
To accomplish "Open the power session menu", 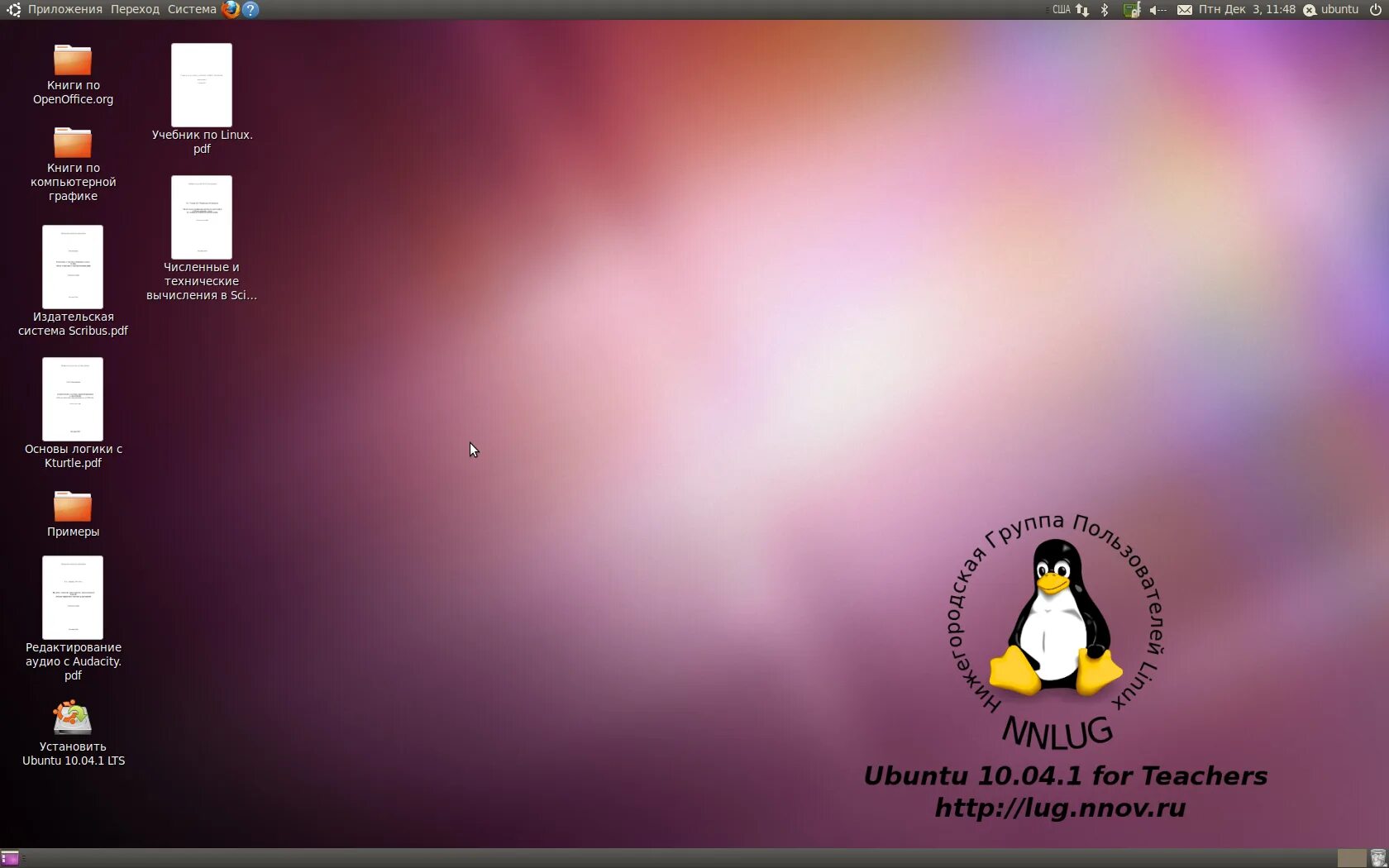I will (x=1376, y=9).
